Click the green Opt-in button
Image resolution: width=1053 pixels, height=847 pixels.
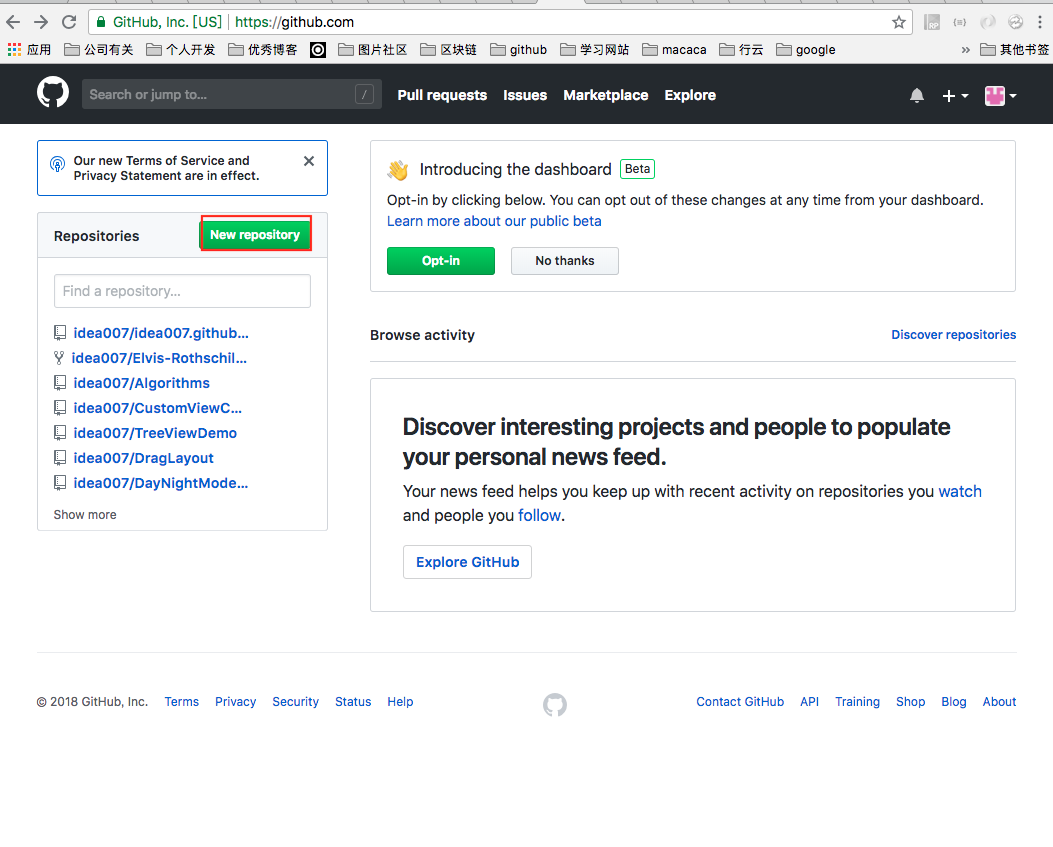tap(441, 261)
